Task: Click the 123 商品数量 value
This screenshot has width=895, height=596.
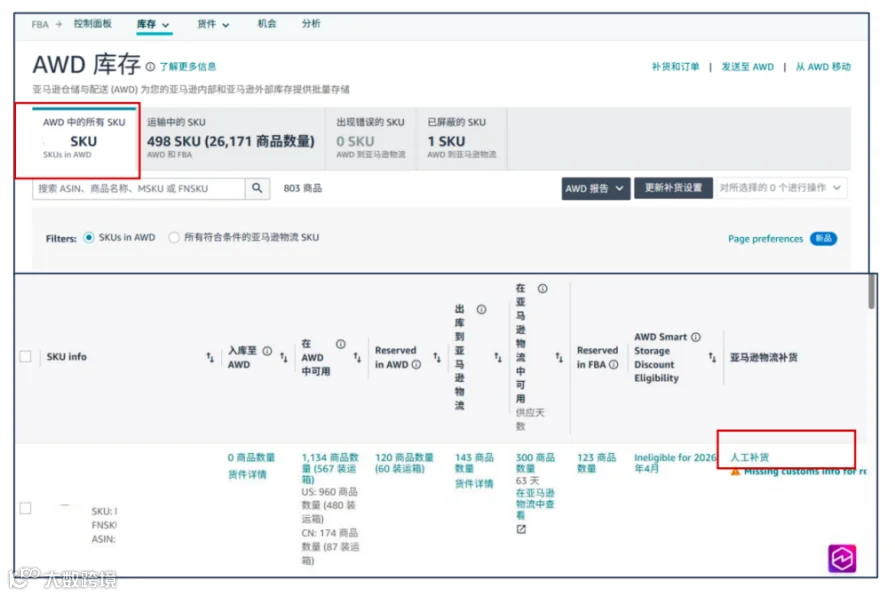Action: point(596,463)
